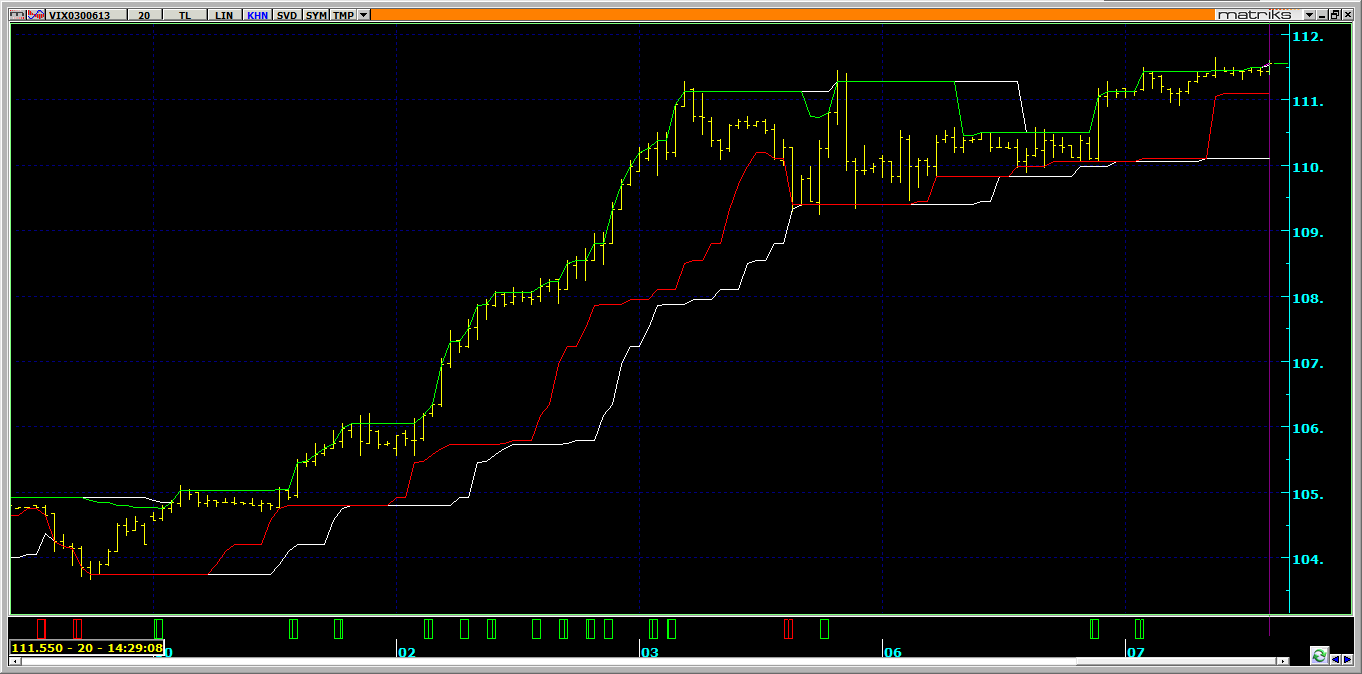Open dropdown arrow next to TMP
The image size is (1362, 674).
[364, 15]
